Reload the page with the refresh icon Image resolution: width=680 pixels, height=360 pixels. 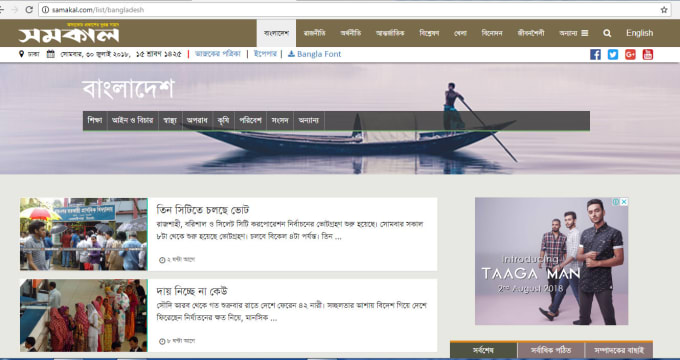click(x=29, y=10)
